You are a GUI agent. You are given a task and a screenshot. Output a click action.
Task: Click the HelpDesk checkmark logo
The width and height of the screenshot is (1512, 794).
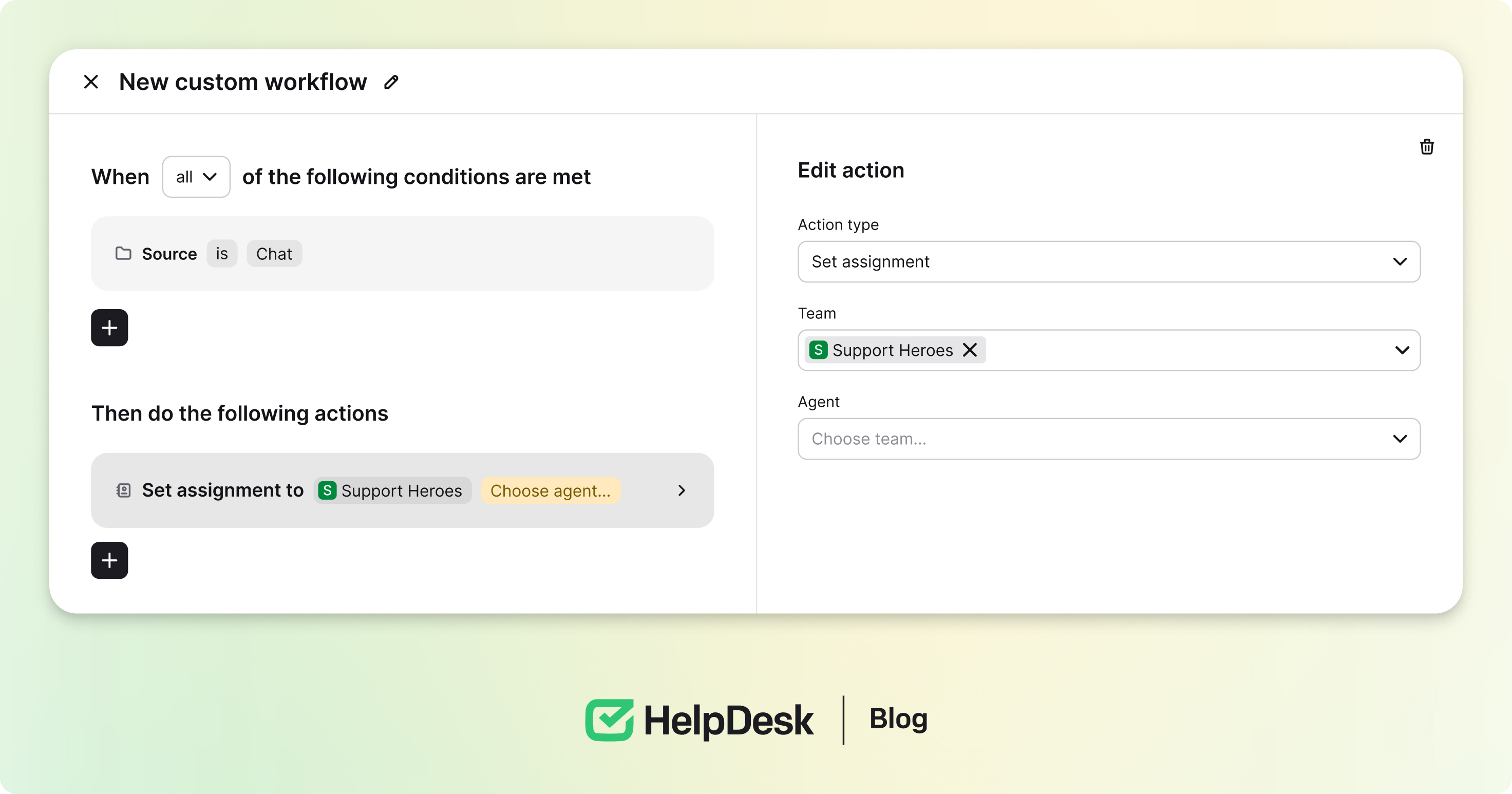pos(609,720)
